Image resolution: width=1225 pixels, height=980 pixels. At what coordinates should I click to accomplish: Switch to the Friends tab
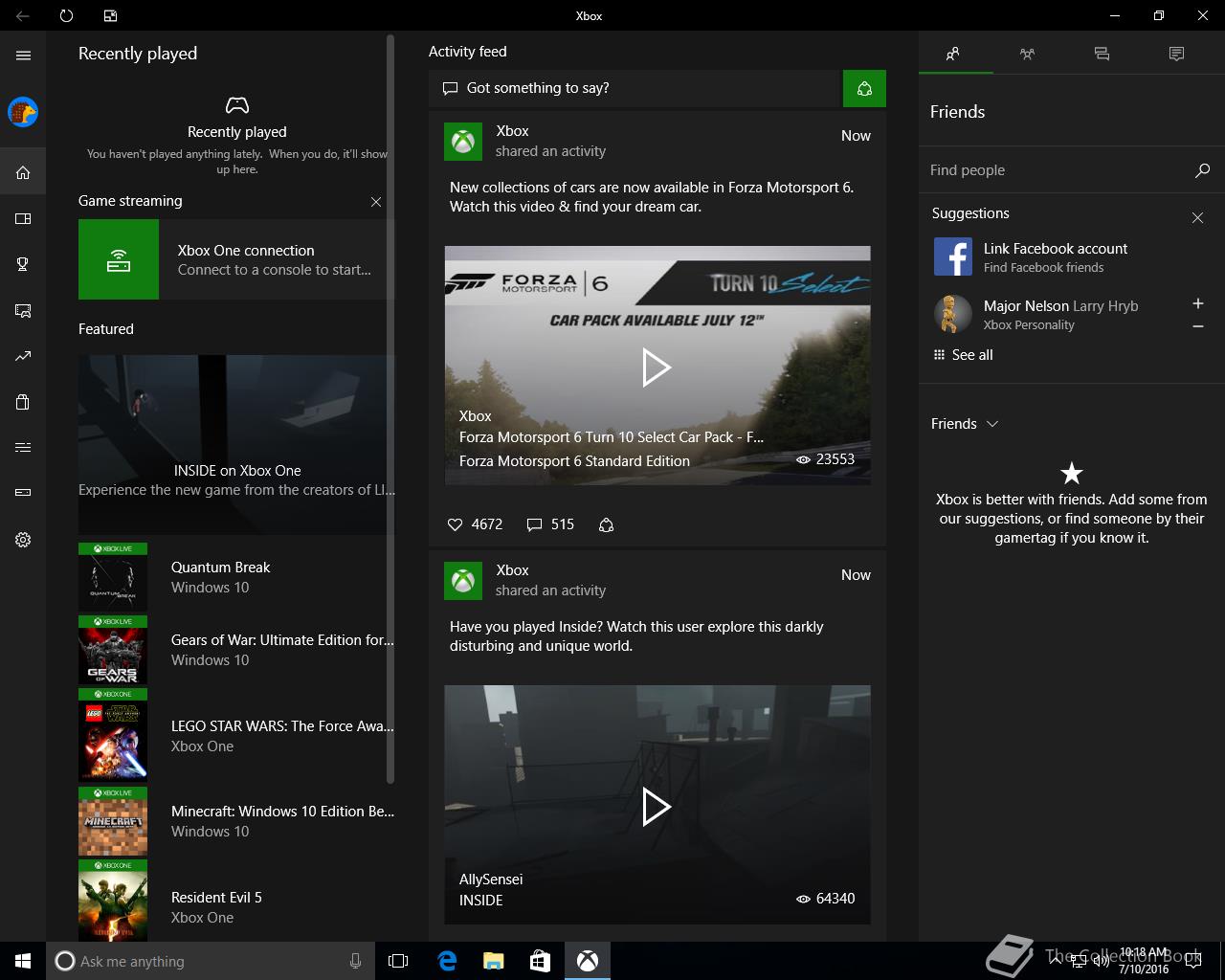pos(955,55)
